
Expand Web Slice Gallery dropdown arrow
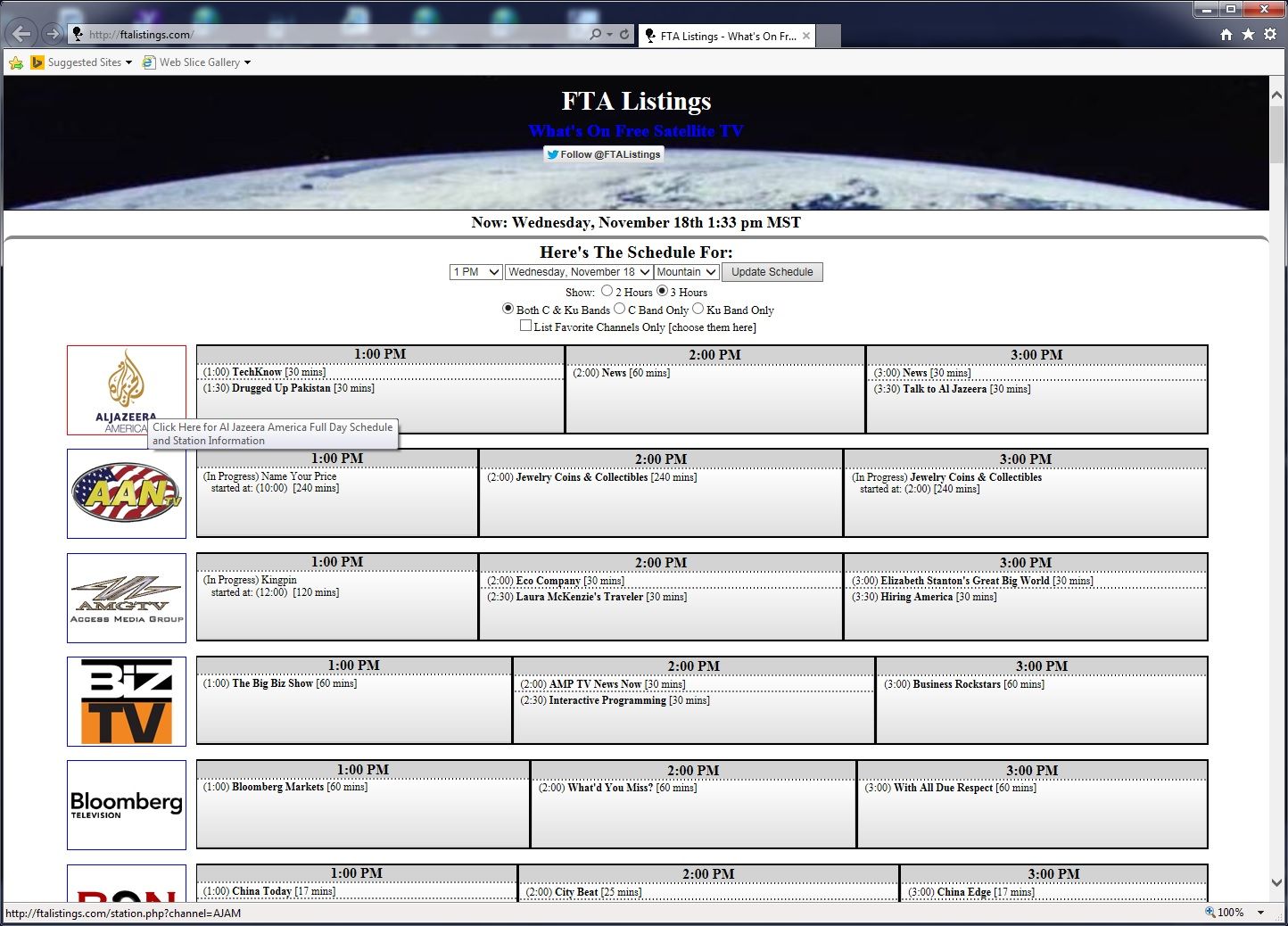pos(247,62)
